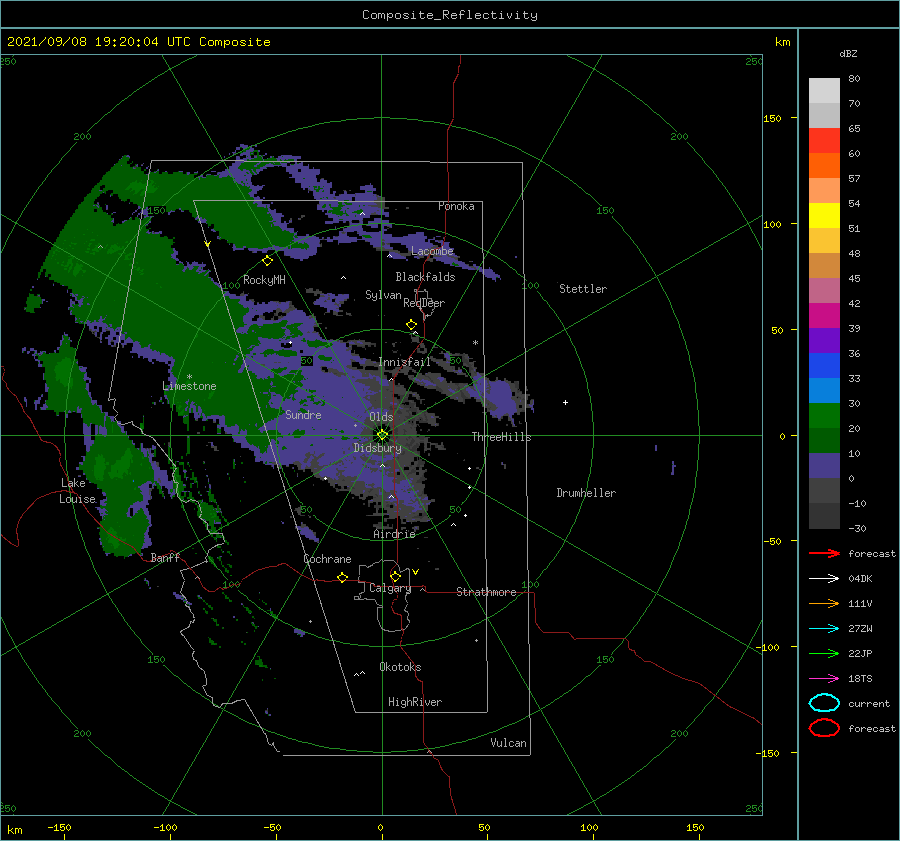Click the magenta swatch in dBZ legend
The image size is (900, 841).
point(824,315)
